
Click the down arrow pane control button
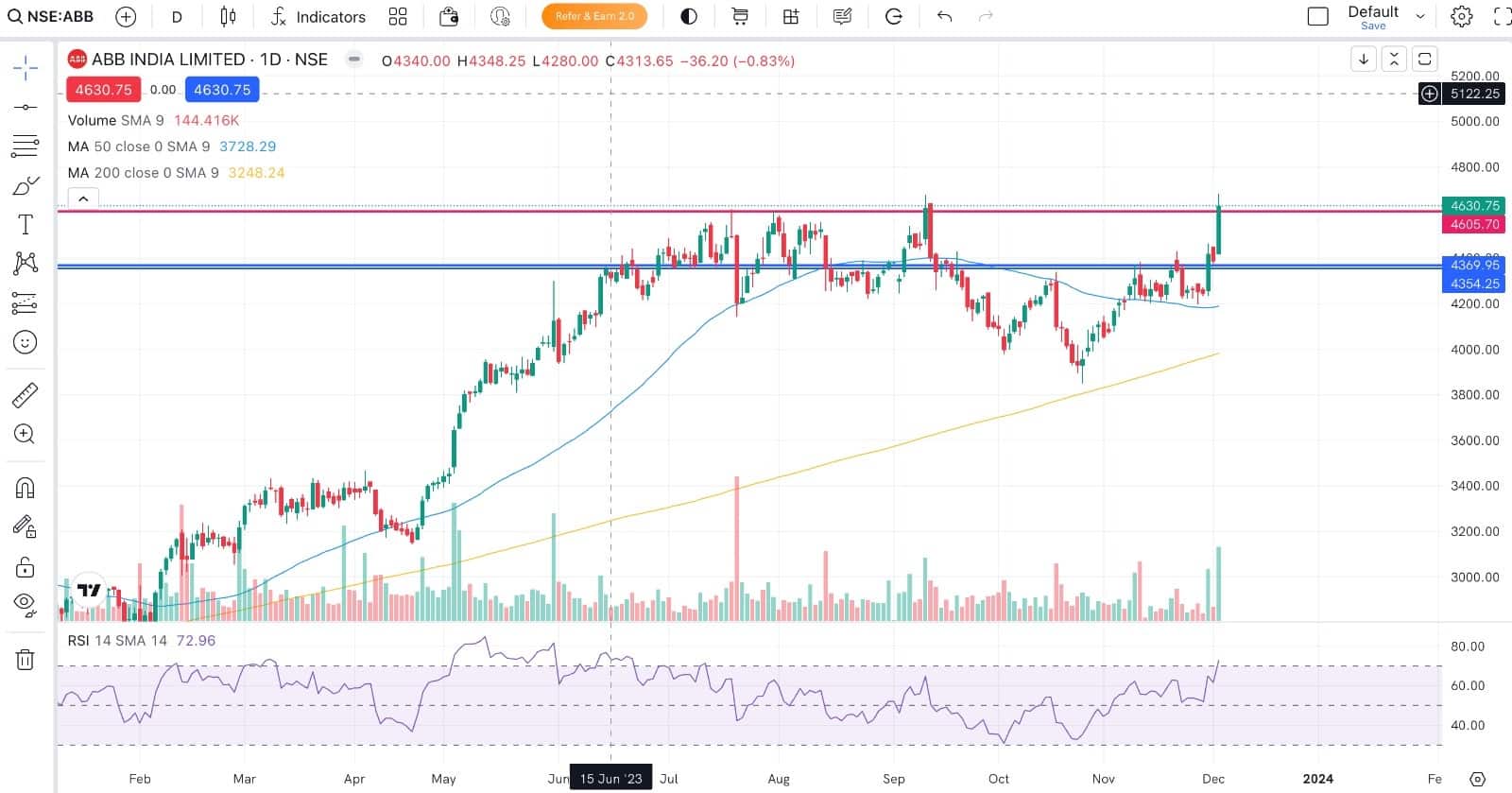tap(1364, 59)
